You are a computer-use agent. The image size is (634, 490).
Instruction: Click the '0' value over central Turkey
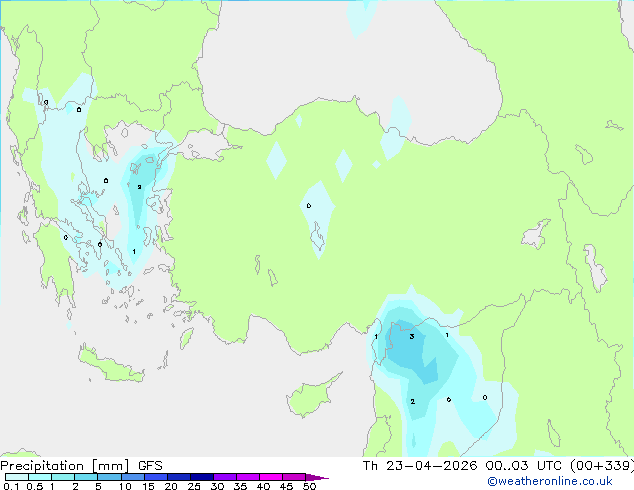tap(309, 206)
